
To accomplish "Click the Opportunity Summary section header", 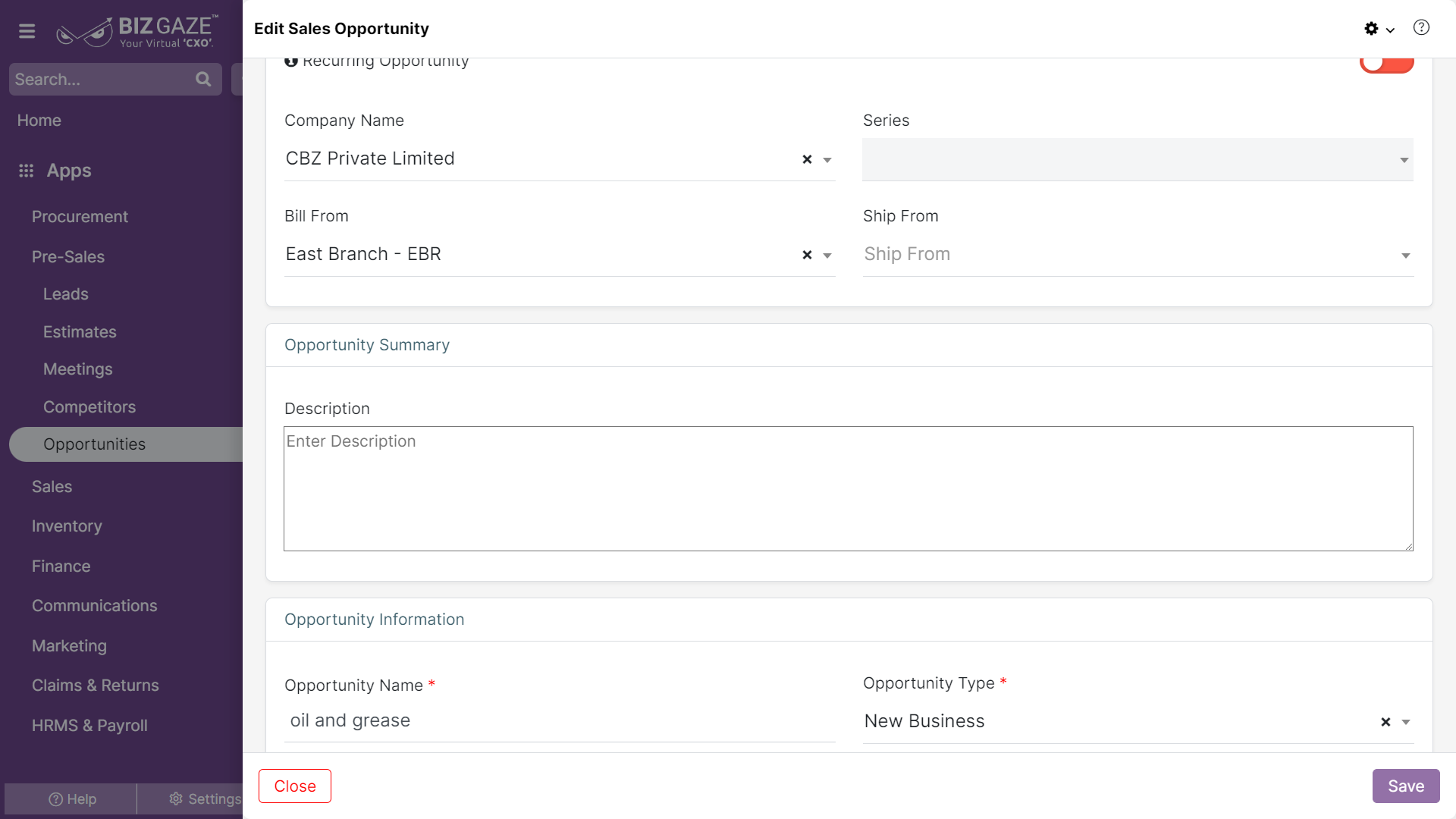I will tap(367, 345).
